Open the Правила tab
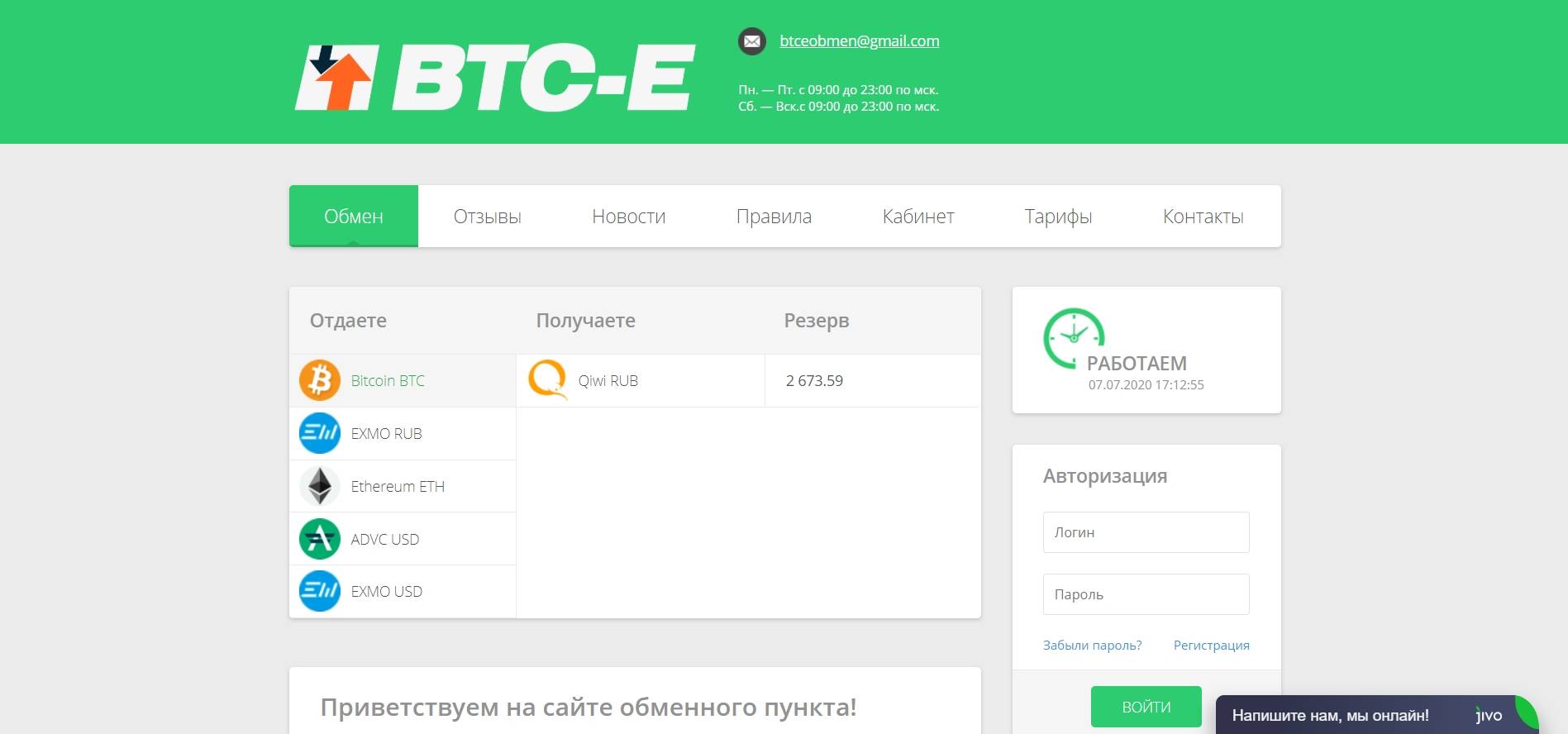 tap(774, 217)
